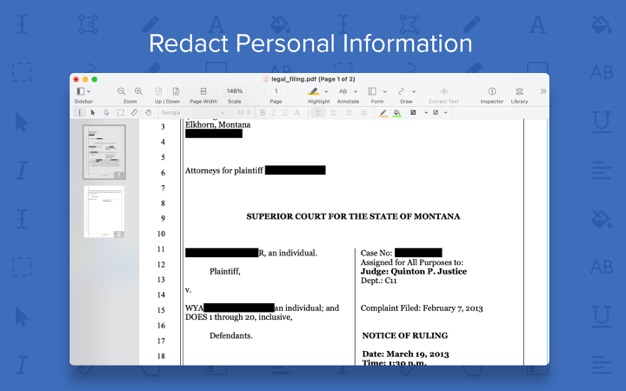
Task: Align text right
Action: point(348,113)
